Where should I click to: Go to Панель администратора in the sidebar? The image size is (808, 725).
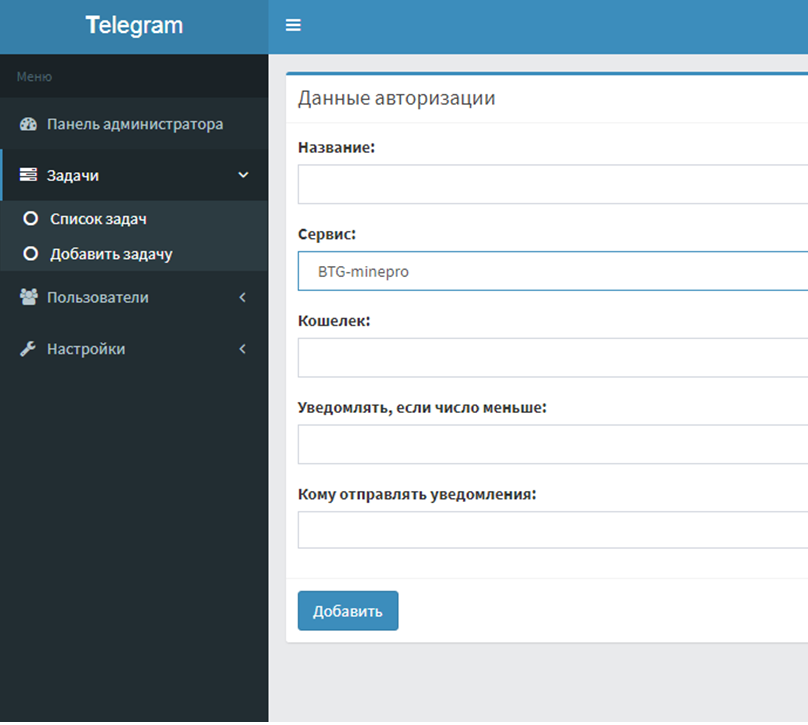coord(134,125)
